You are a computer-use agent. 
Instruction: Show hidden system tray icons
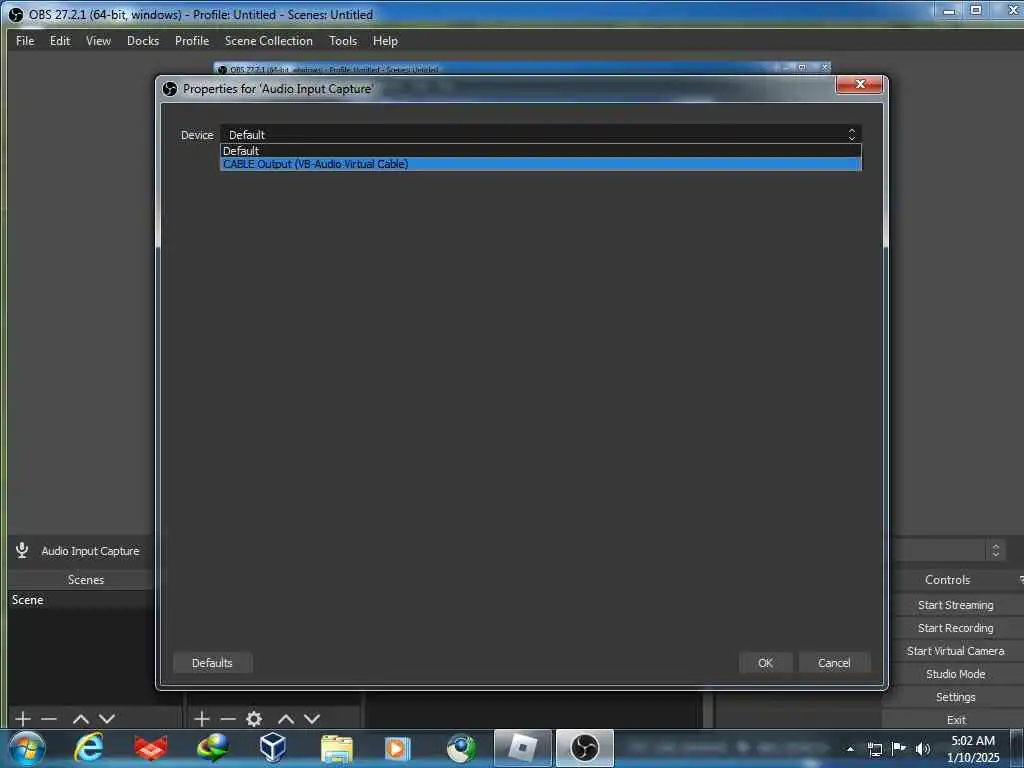[850, 749]
